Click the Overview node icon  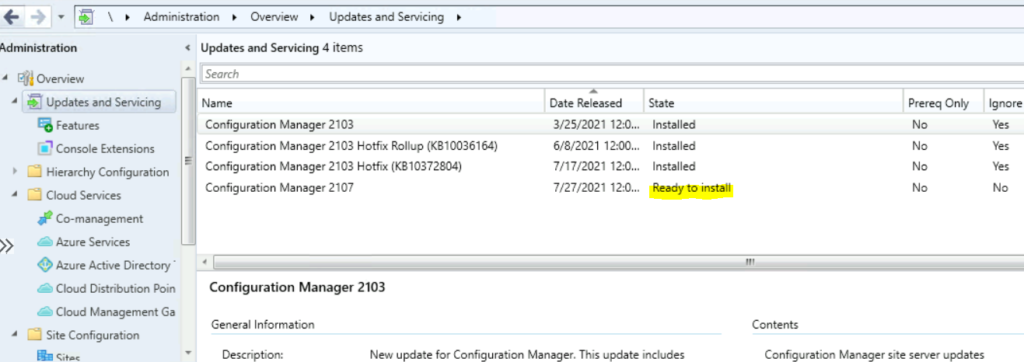[x=25, y=78]
